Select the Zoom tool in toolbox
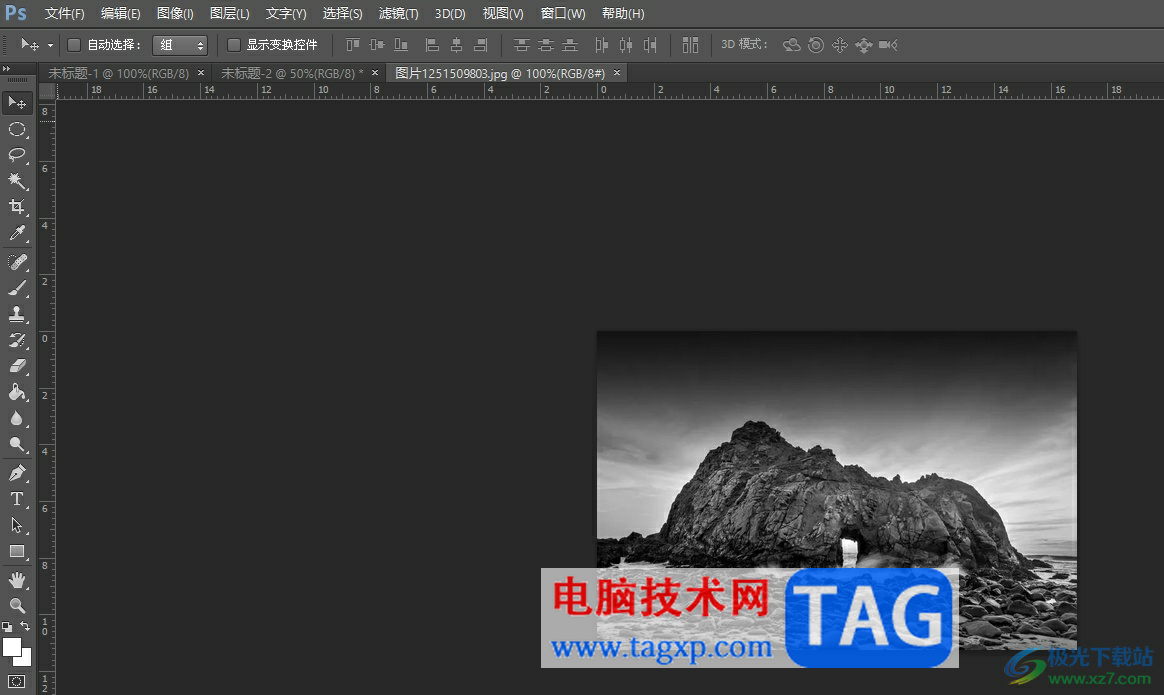The width and height of the screenshot is (1164, 695). pos(17,605)
